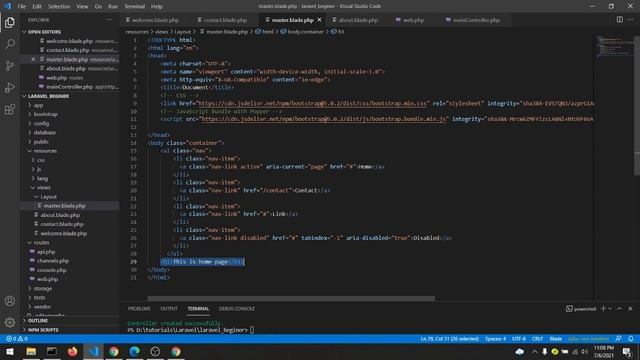This screenshot has height=360, width=640.
Task: Open the Search view in activity bar
Action: 10,44
